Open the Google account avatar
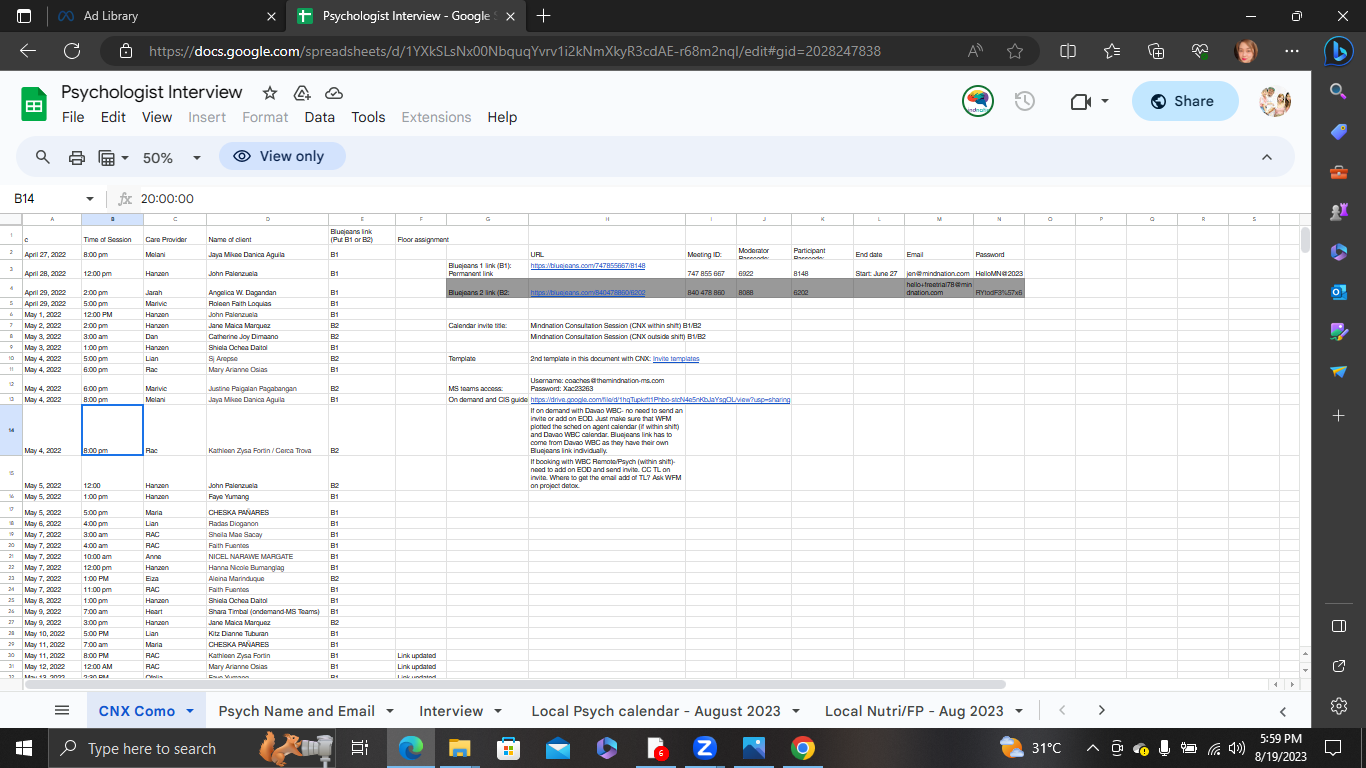This screenshot has width=1366, height=768. pyautogui.click(x=1275, y=101)
